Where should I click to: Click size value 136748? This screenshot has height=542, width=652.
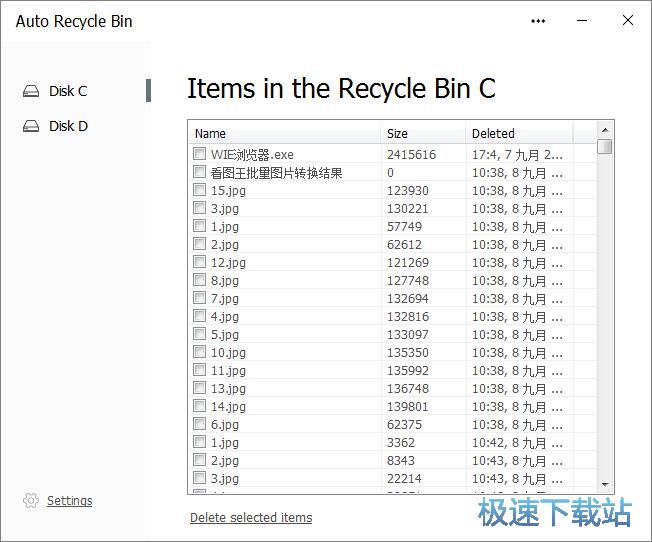(408, 389)
